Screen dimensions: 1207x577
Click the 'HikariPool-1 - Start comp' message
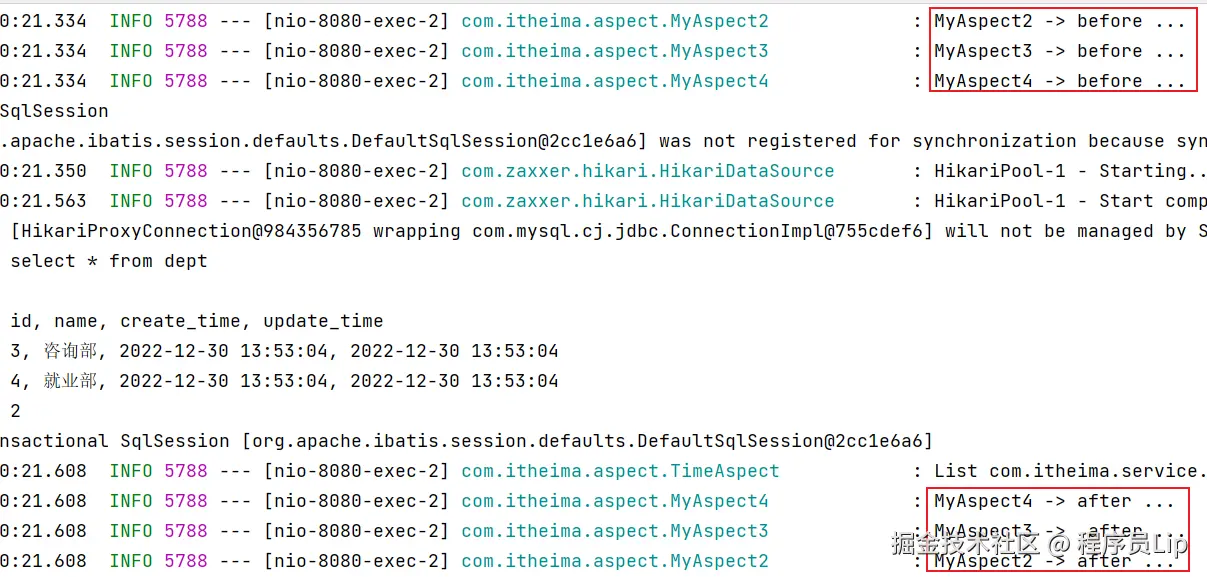[x=1069, y=201]
